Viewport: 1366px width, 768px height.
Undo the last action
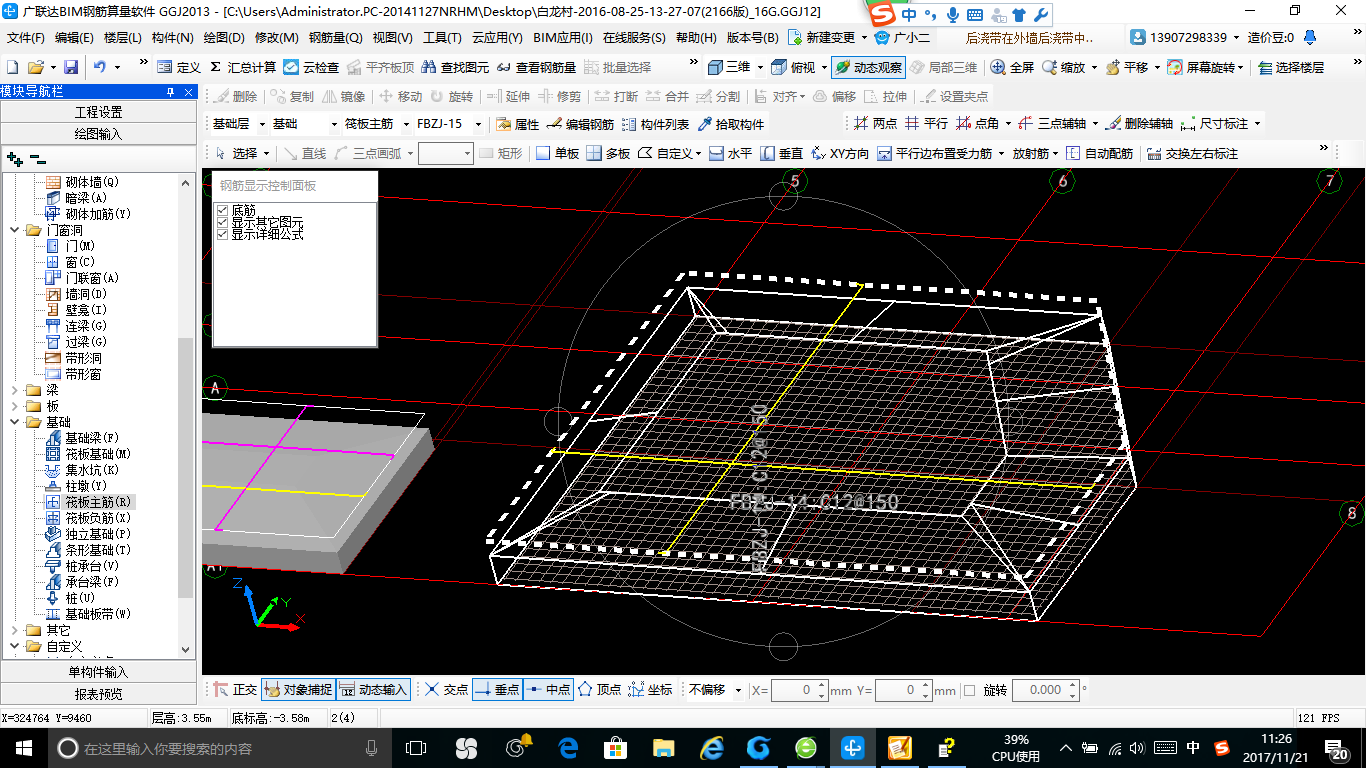point(100,67)
